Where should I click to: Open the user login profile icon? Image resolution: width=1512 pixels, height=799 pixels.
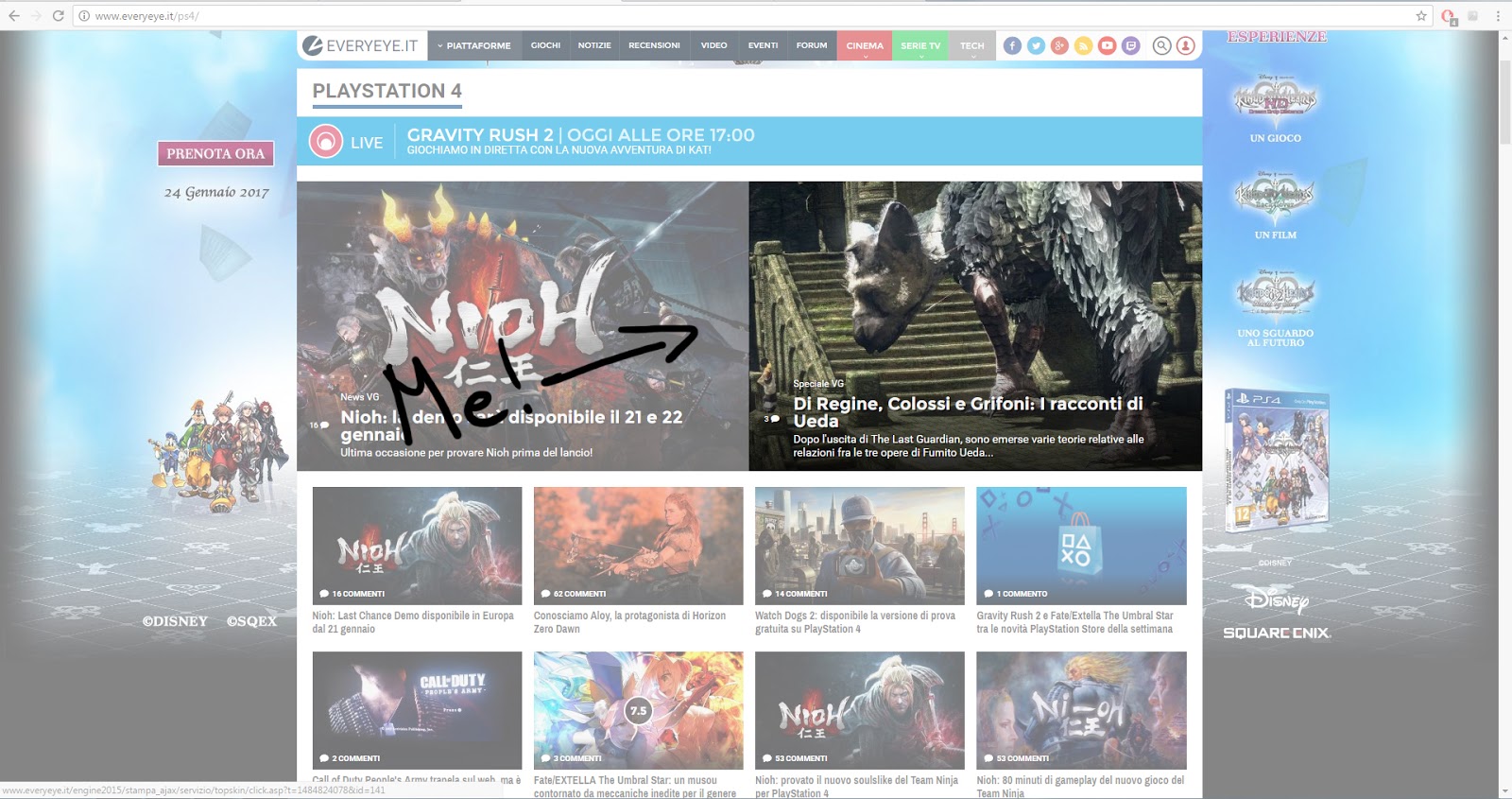click(1185, 45)
